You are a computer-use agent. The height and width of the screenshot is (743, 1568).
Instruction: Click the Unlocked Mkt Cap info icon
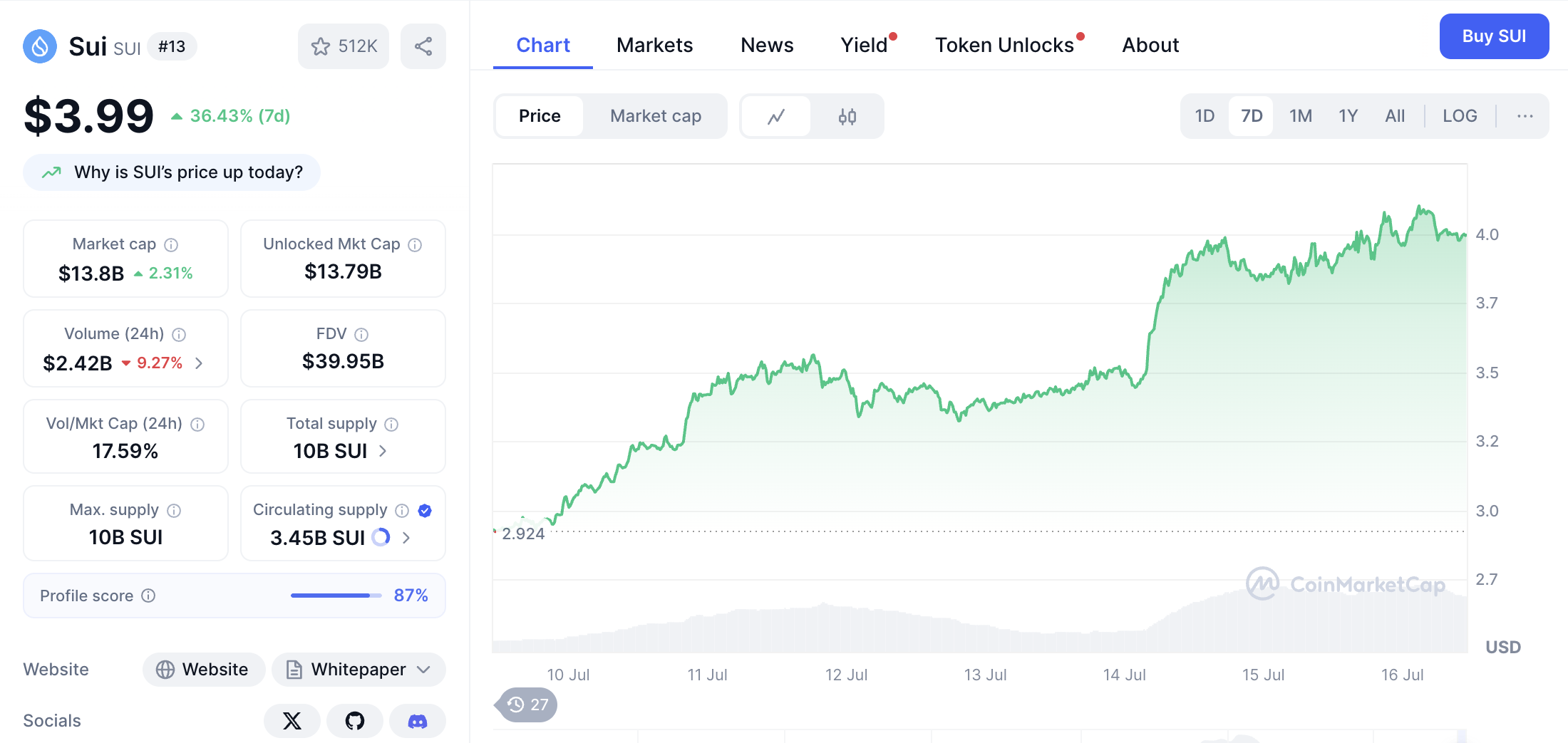click(x=415, y=245)
